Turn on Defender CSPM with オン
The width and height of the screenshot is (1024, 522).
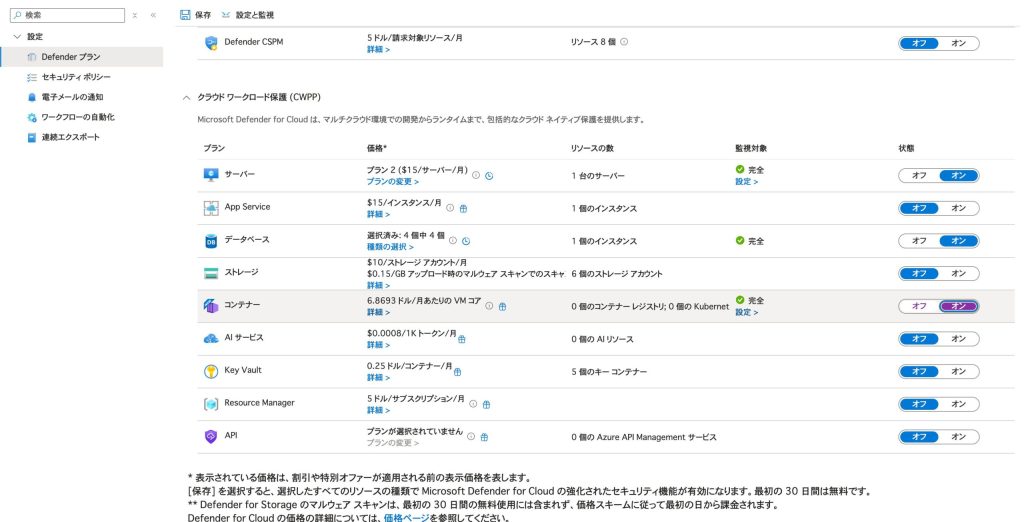[958, 43]
